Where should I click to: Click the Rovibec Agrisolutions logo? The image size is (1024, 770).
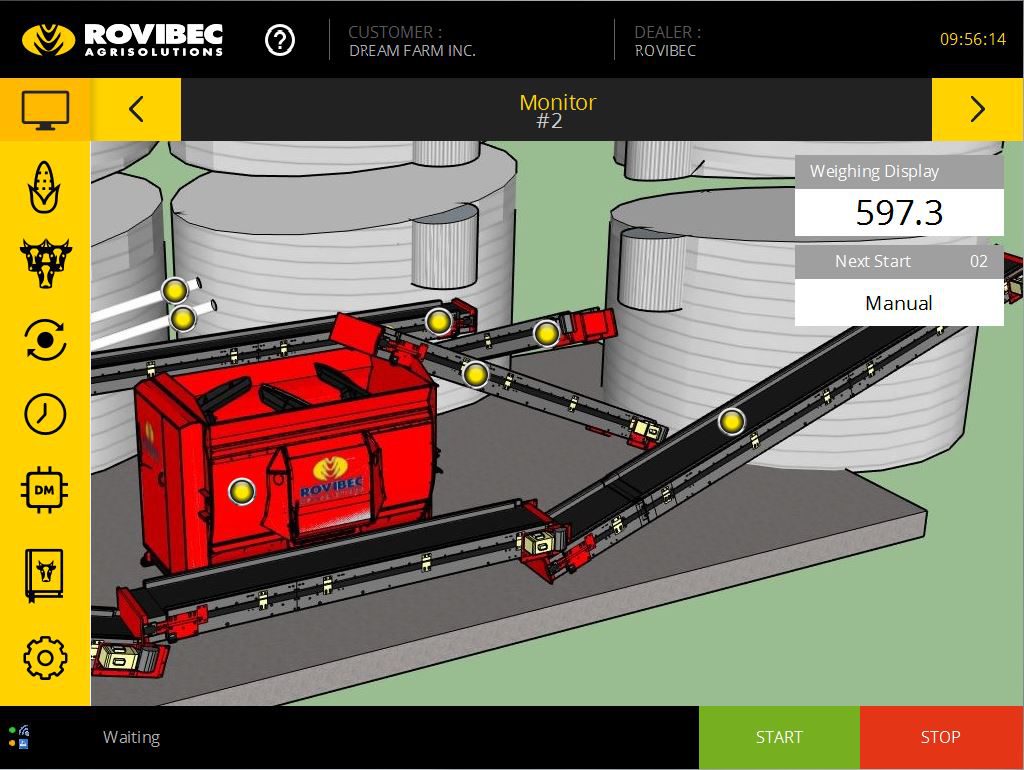(x=123, y=40)
